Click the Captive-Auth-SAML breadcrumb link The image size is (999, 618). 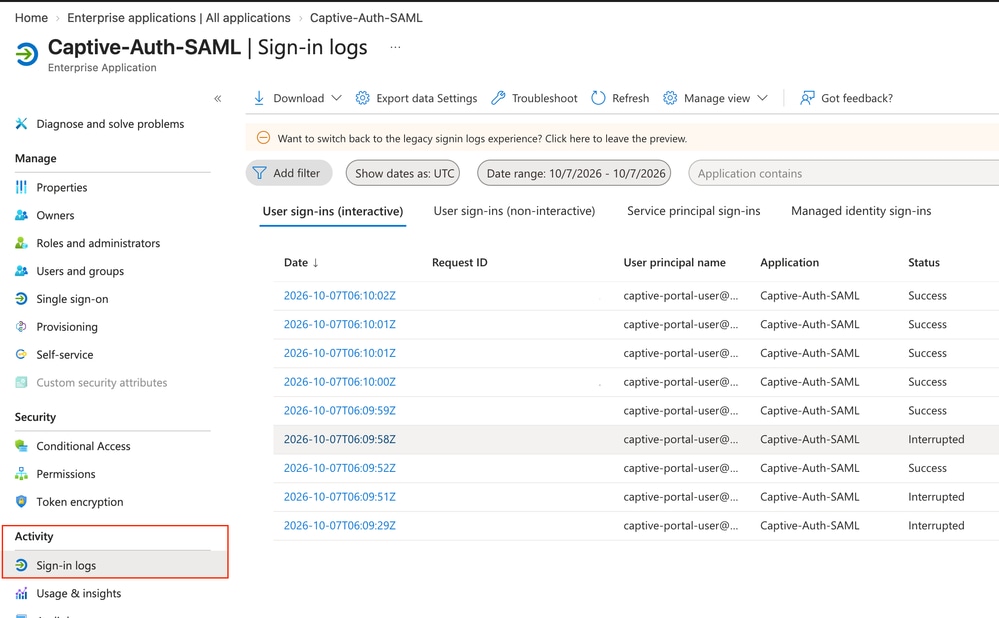tap(366, 18)
